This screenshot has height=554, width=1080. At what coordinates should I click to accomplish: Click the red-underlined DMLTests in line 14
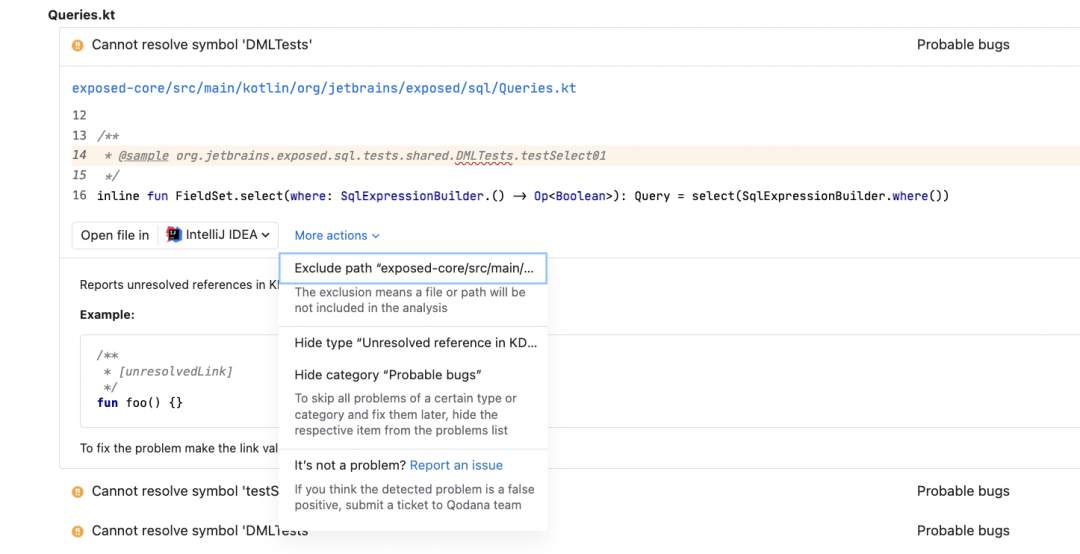click(x=483, y=155)
